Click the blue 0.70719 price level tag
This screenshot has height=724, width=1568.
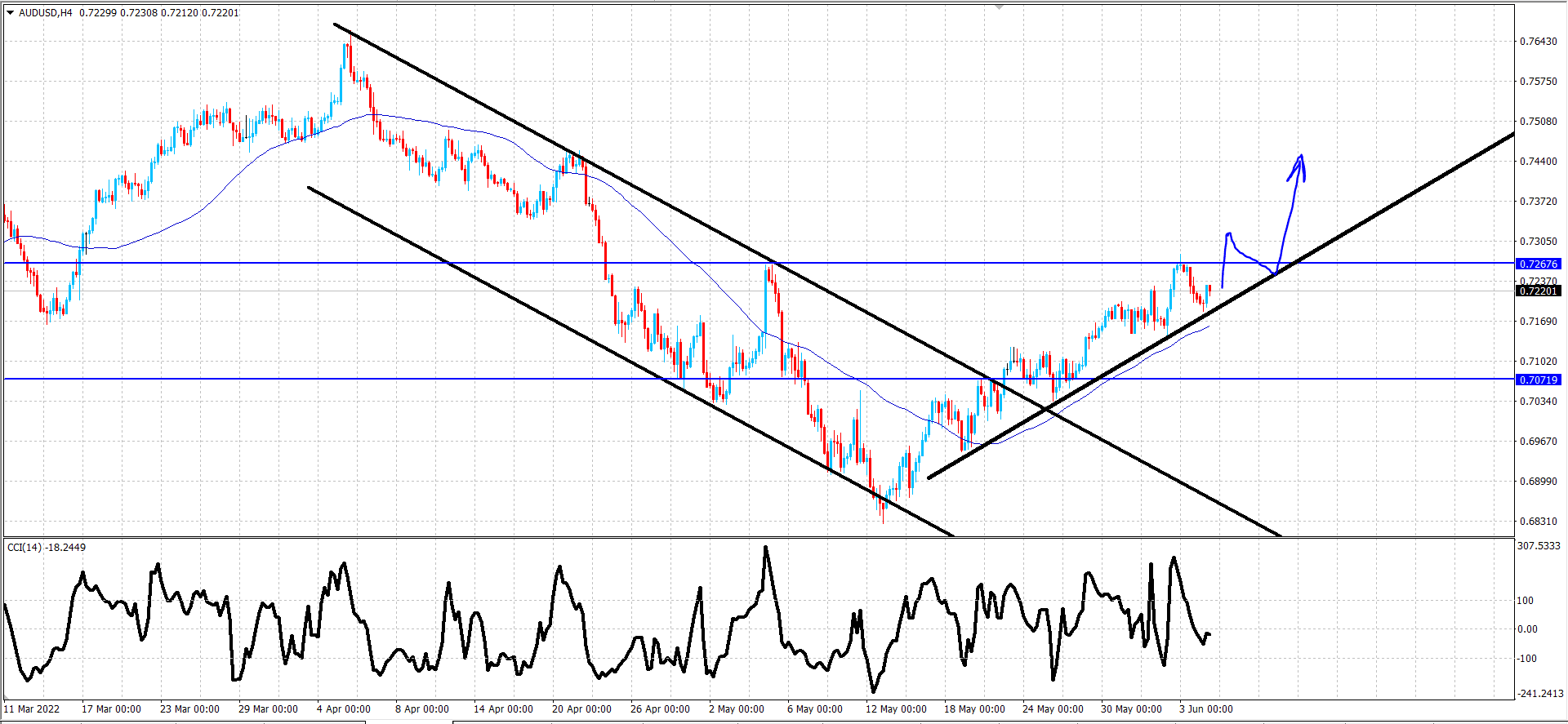1539,380
